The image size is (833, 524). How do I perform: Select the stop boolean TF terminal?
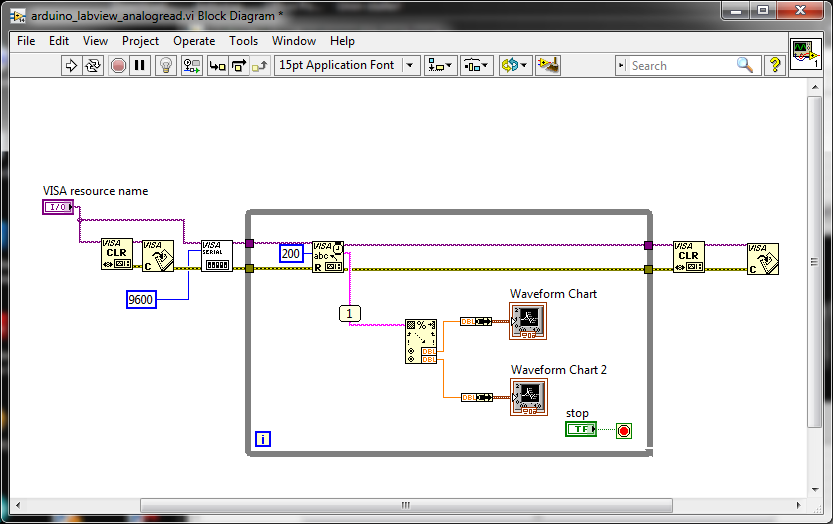click(581, 429)
